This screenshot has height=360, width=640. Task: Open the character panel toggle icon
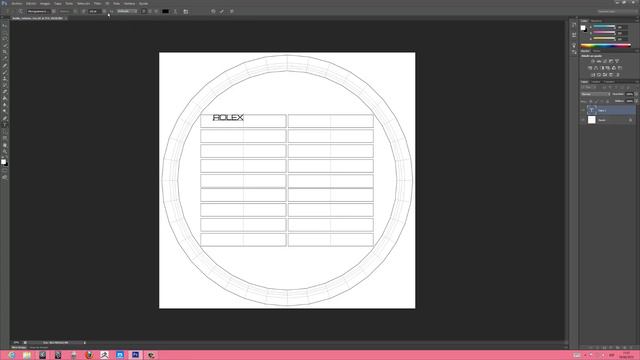tap(186, 11)
